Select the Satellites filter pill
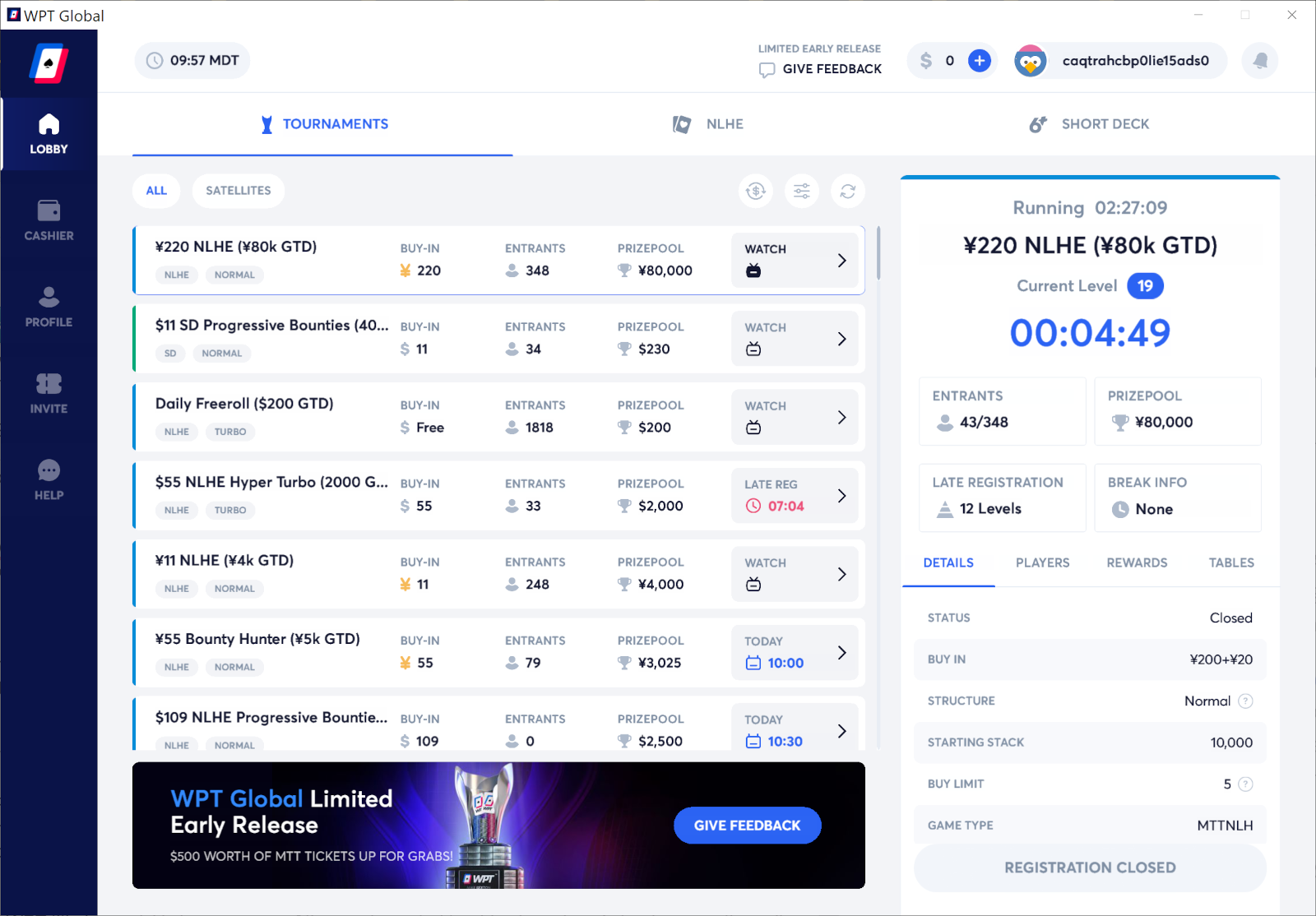Viewport: 1316px width, 916px height. pos(239,191)
